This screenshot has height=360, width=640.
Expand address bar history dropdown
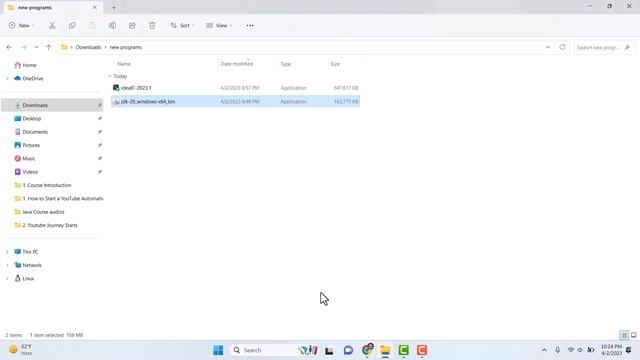[x=548, y=47]
